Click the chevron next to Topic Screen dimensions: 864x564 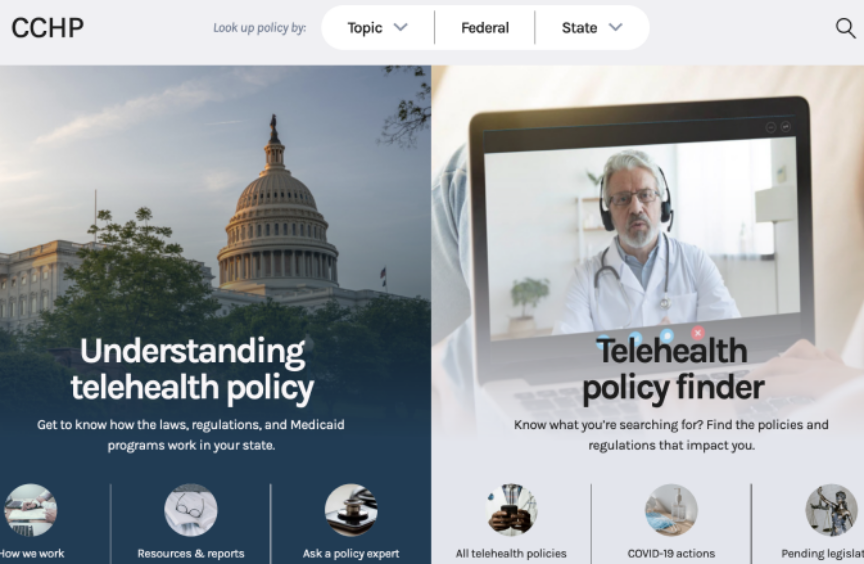(x=401, y=27)
